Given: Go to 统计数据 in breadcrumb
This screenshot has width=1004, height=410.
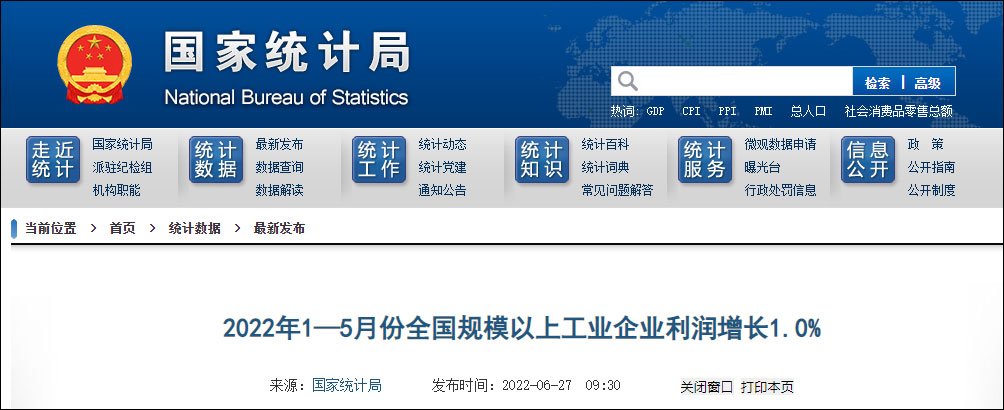Looking at the screenshot, I should pyautogui.click(x=195, y=229).
